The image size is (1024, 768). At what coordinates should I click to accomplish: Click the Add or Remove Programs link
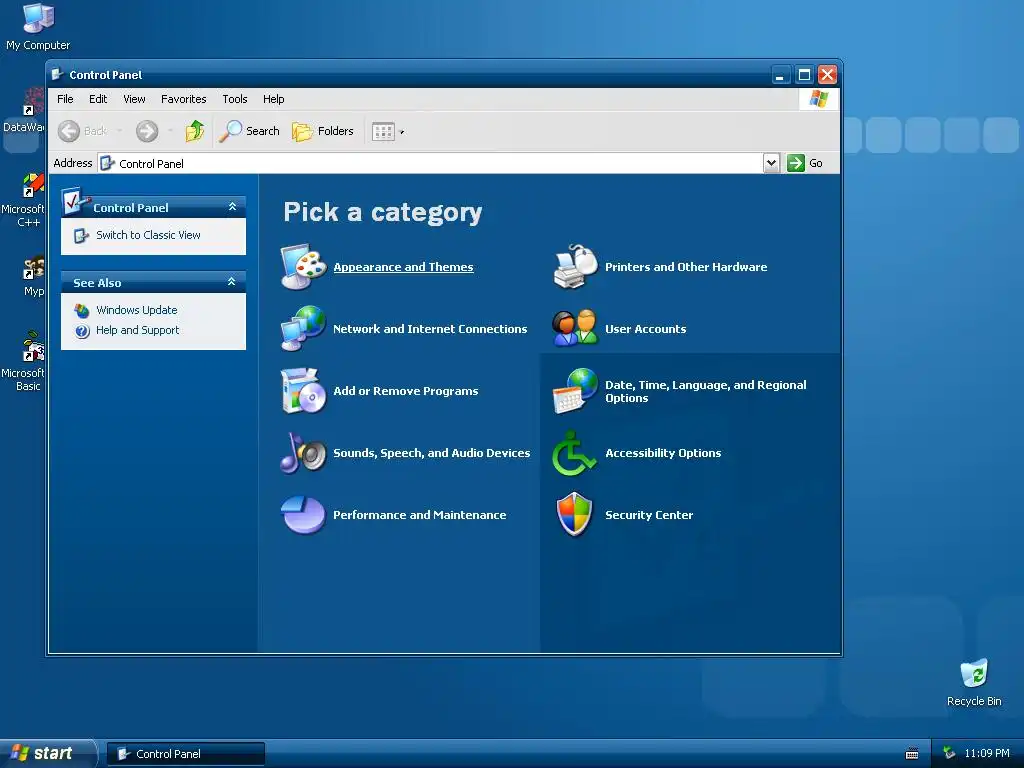coord(406,391)
